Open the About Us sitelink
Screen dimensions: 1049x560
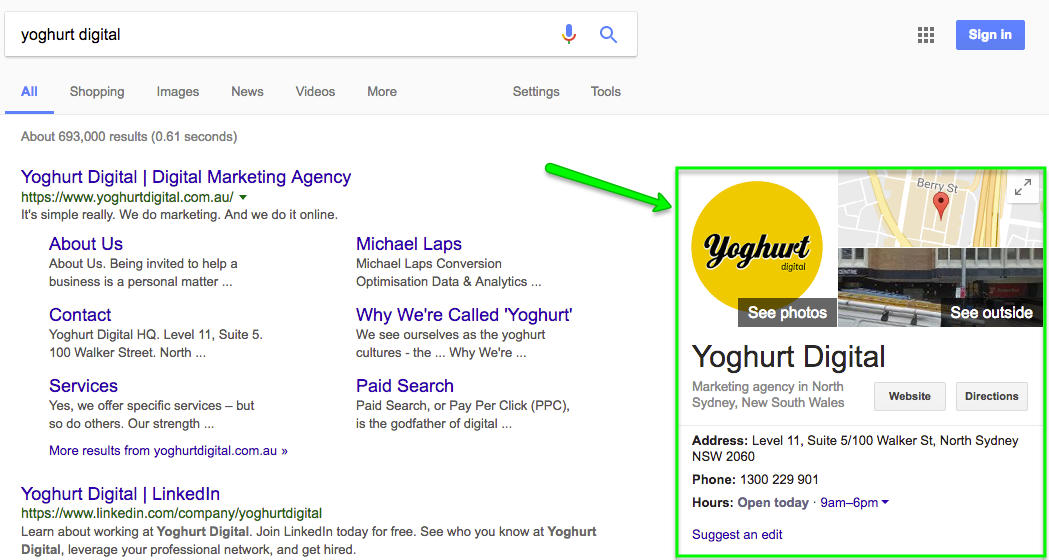point(86,244)
